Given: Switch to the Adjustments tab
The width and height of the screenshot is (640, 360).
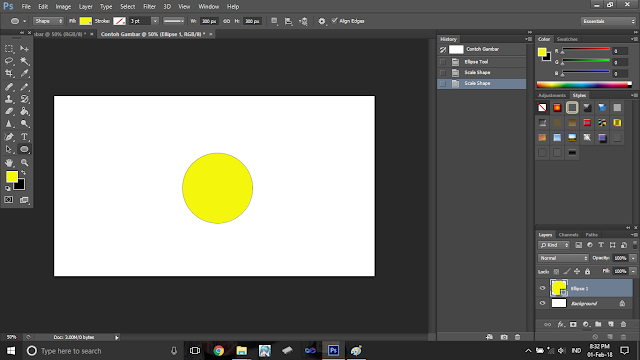Looking at the screenshot, I should 552,95.
